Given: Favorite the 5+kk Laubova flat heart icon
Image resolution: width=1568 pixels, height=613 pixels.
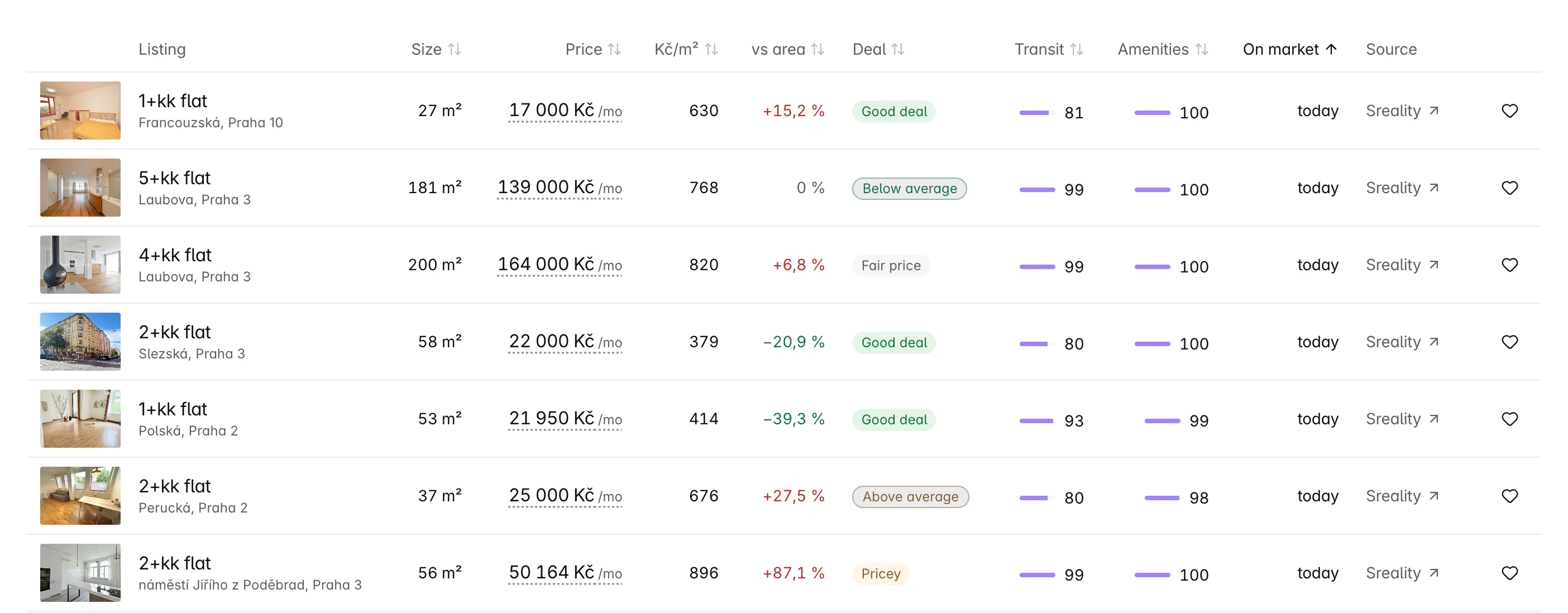Looking at the screenshot, I should tap(1509, 188).
